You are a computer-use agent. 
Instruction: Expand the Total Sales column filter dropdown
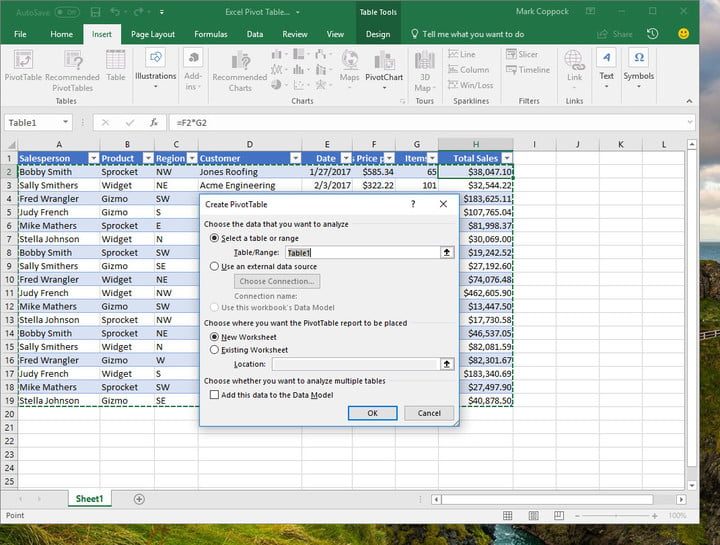pyautogui.click(x=506, y=158)
